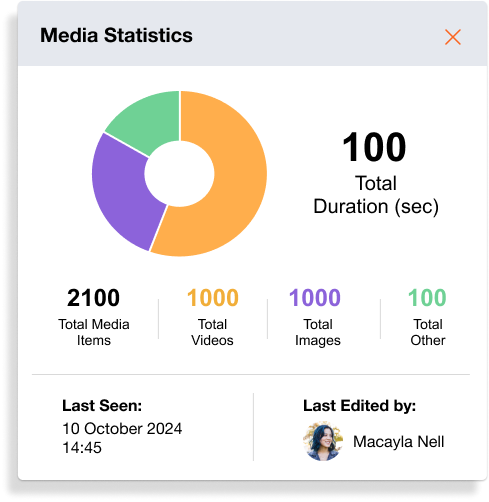This screenshot has height=502, width=489.
Task: Click the Total Videos label
Action: click(212, 332)
